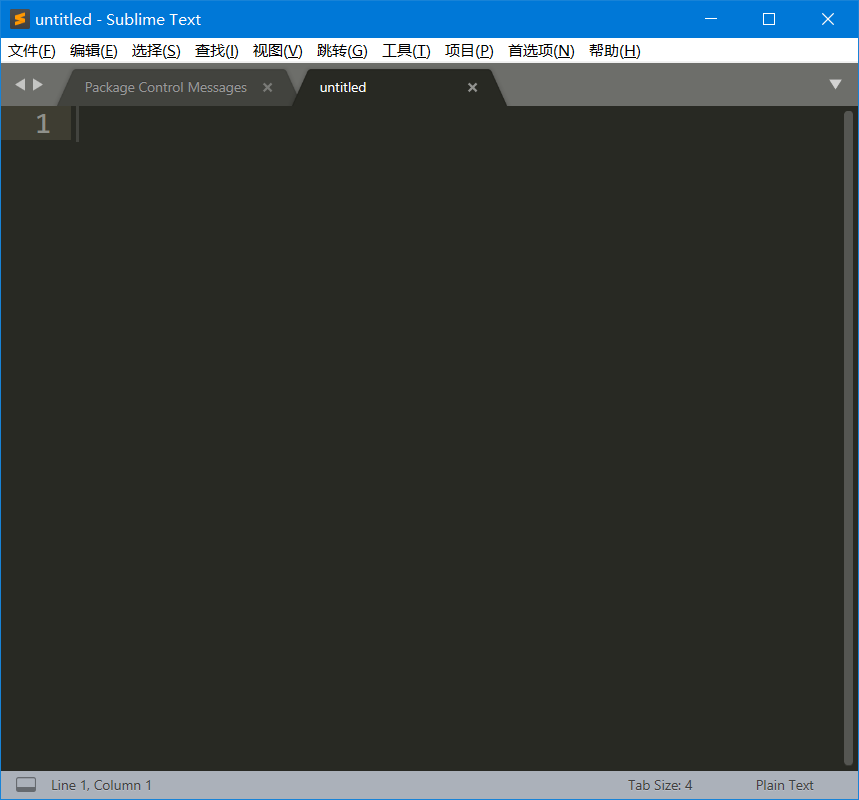859x800 pixels.
Task: Open the 工具(T) menu
Action: click(x=406, y=51)
